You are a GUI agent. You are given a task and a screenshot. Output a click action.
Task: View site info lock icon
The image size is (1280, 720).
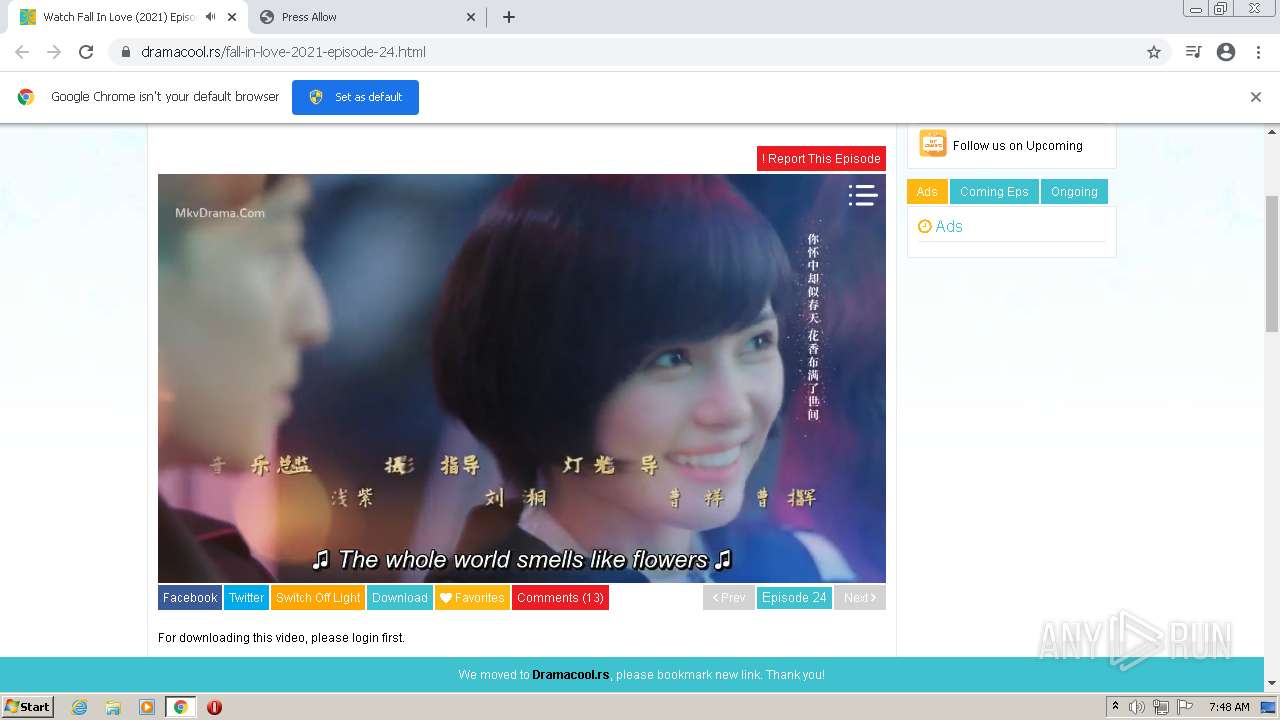126,52
